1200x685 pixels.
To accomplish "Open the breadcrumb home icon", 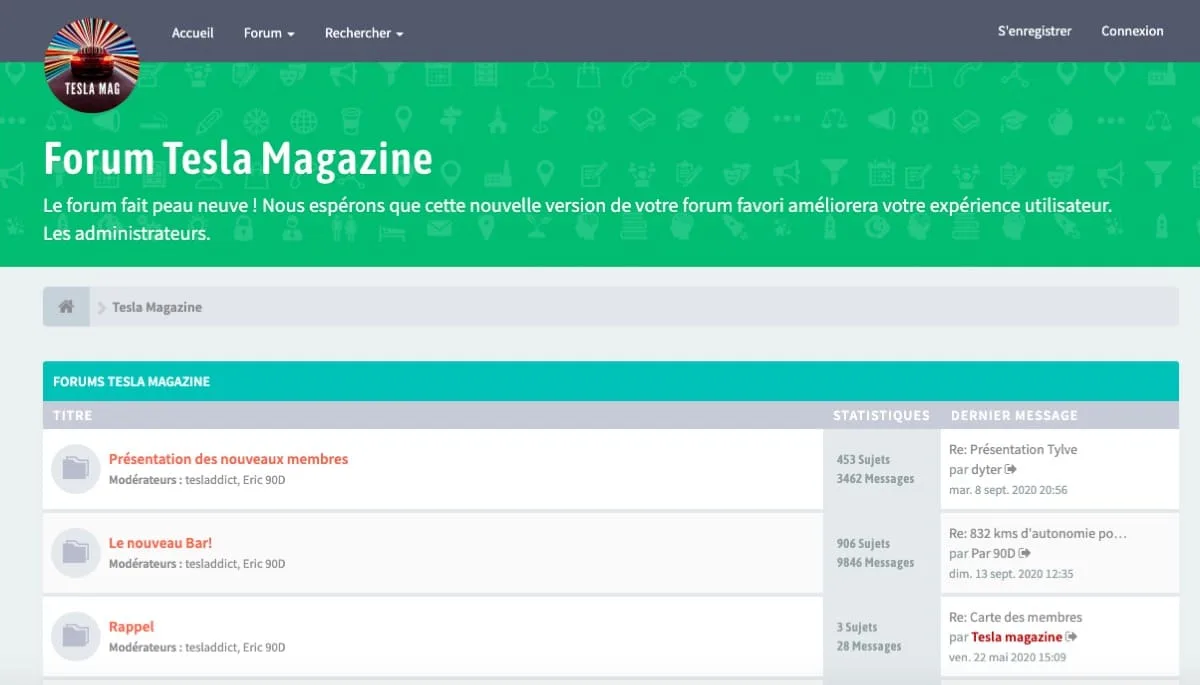I will point(66,307).
